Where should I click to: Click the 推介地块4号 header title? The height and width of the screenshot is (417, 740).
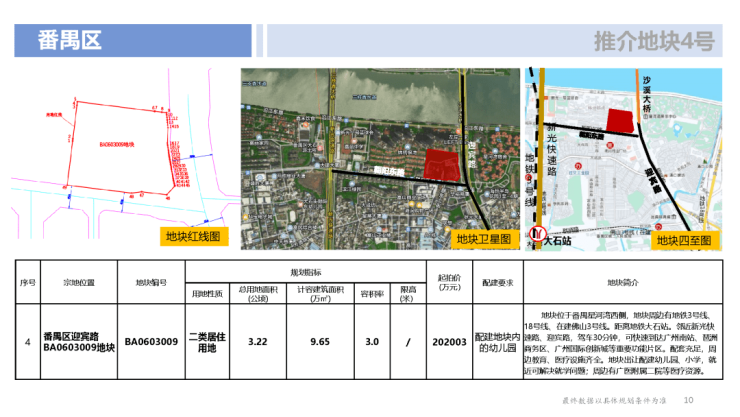pyautogui.click(x=653, y=41)
